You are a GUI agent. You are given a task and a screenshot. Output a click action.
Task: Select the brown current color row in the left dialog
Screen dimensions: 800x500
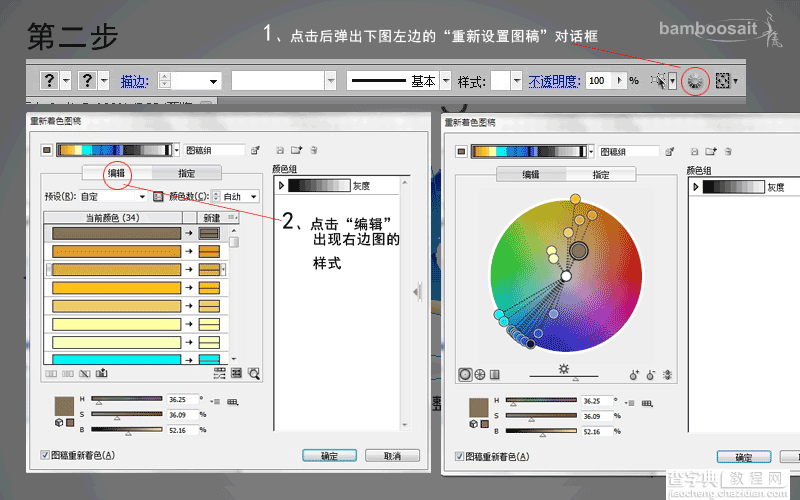pos(116,233)
